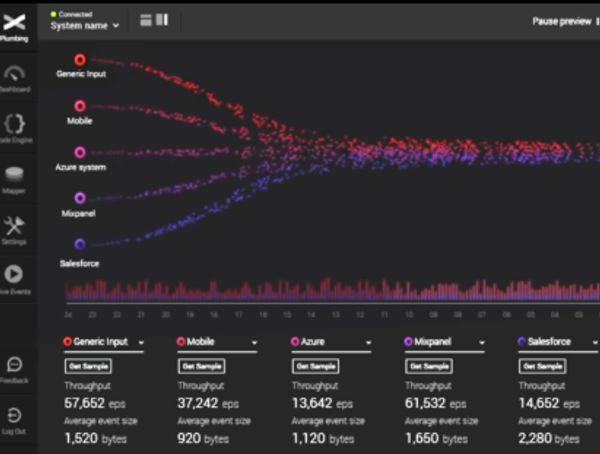The width and height of the screenshot is (600, 454).
Task: Select the Azure system input node
Action: point(80,152)
